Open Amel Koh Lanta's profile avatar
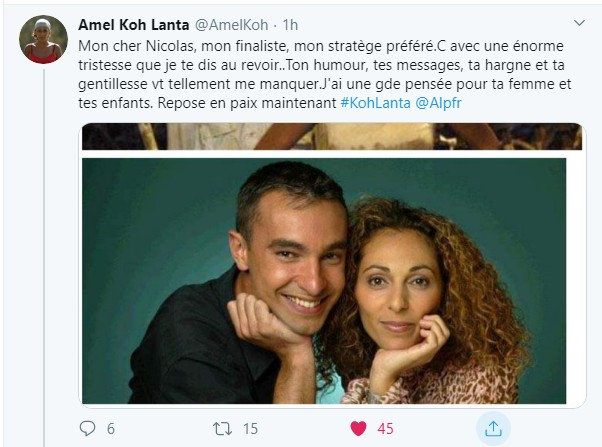Screen dimensions: 602x447 [43, 39]
